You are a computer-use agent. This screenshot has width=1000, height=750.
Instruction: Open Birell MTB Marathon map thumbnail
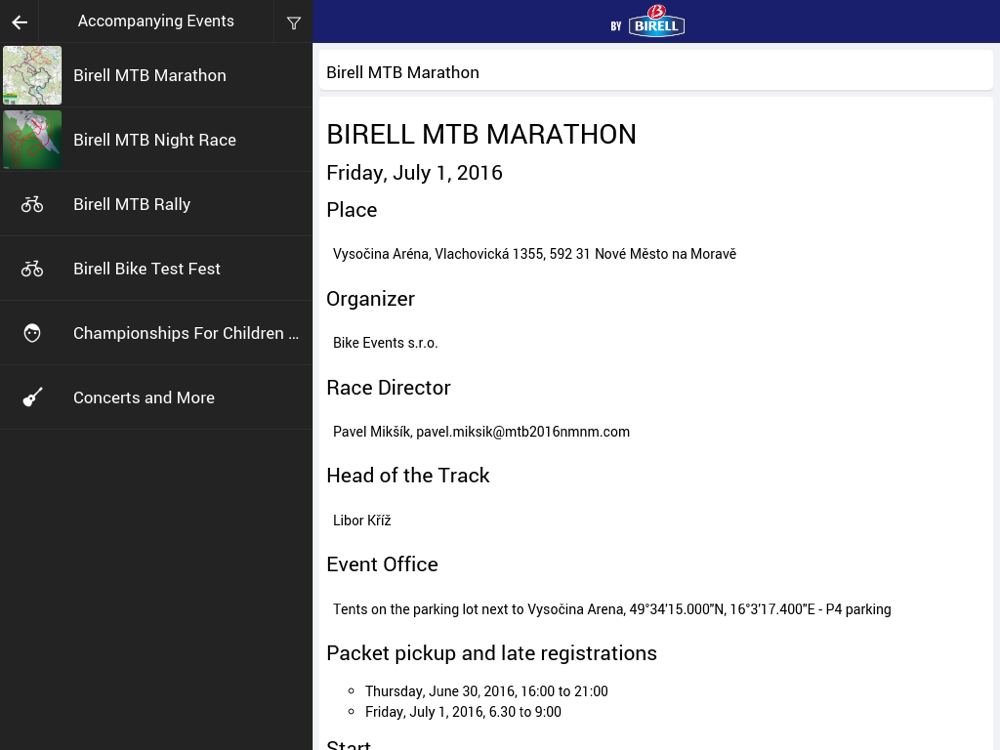pyautogui.click(x=33, y=75)
